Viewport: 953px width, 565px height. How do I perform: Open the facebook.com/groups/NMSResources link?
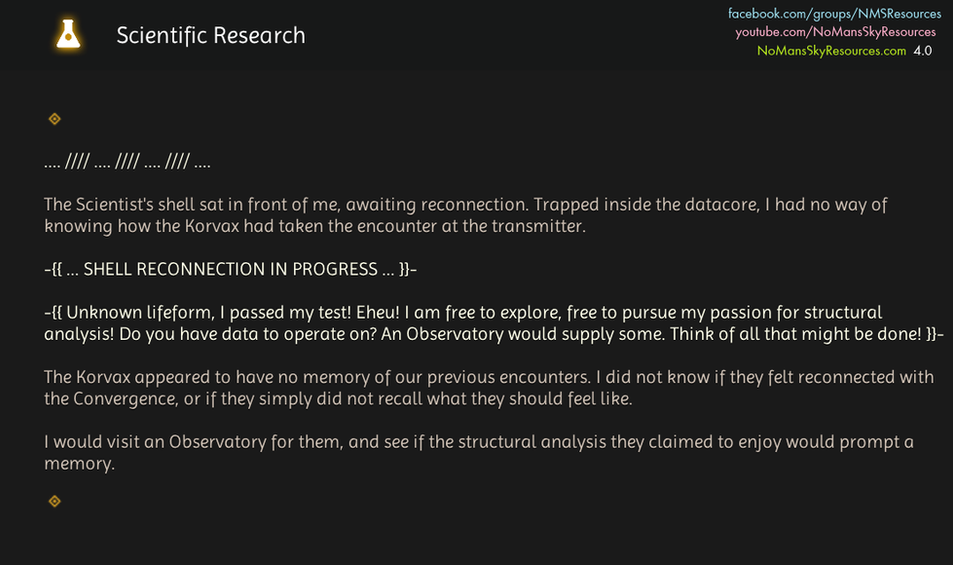(834, 14)
